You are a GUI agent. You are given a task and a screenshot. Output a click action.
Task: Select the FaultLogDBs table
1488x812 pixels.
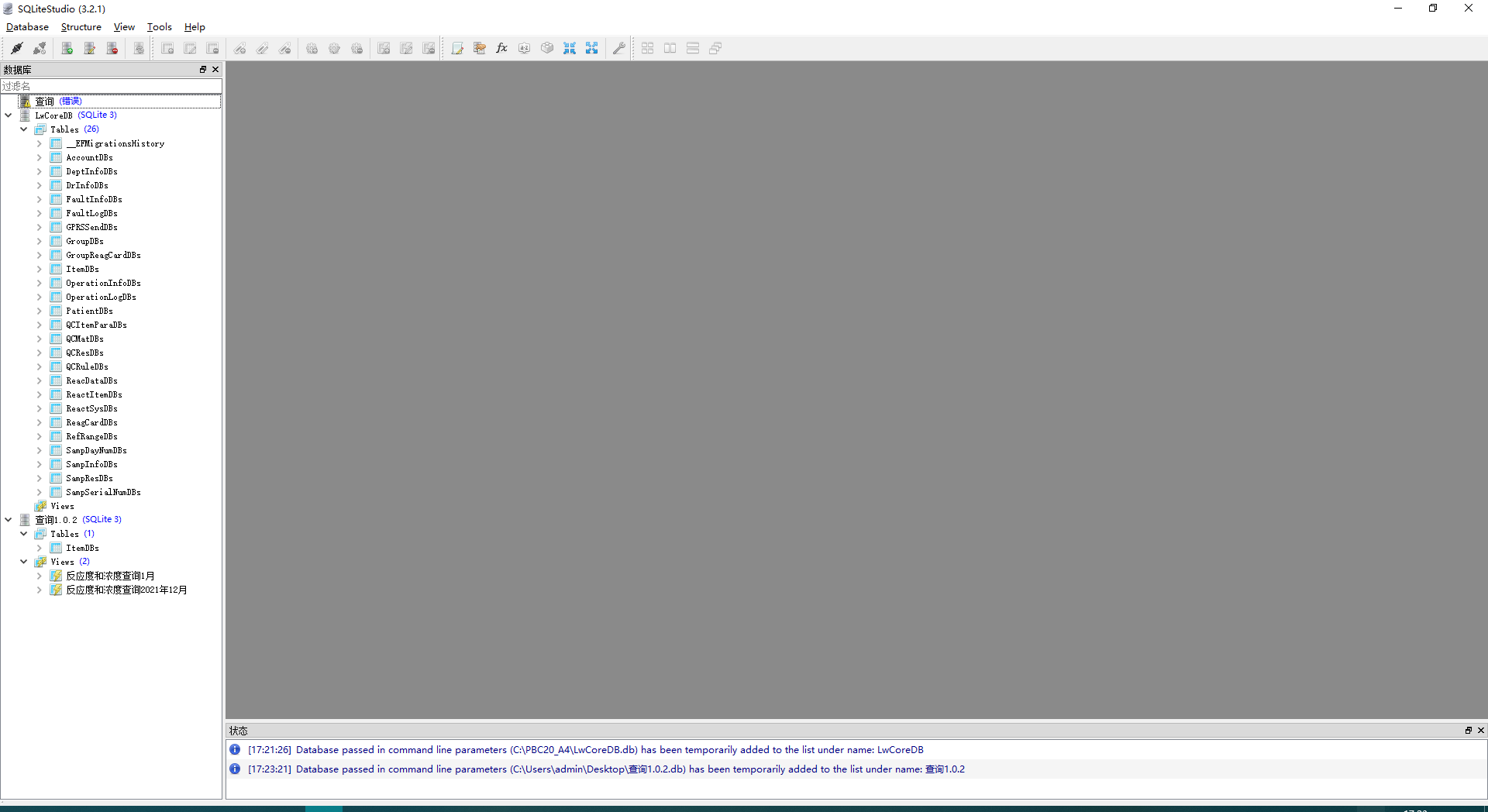[x=91, y=213]
